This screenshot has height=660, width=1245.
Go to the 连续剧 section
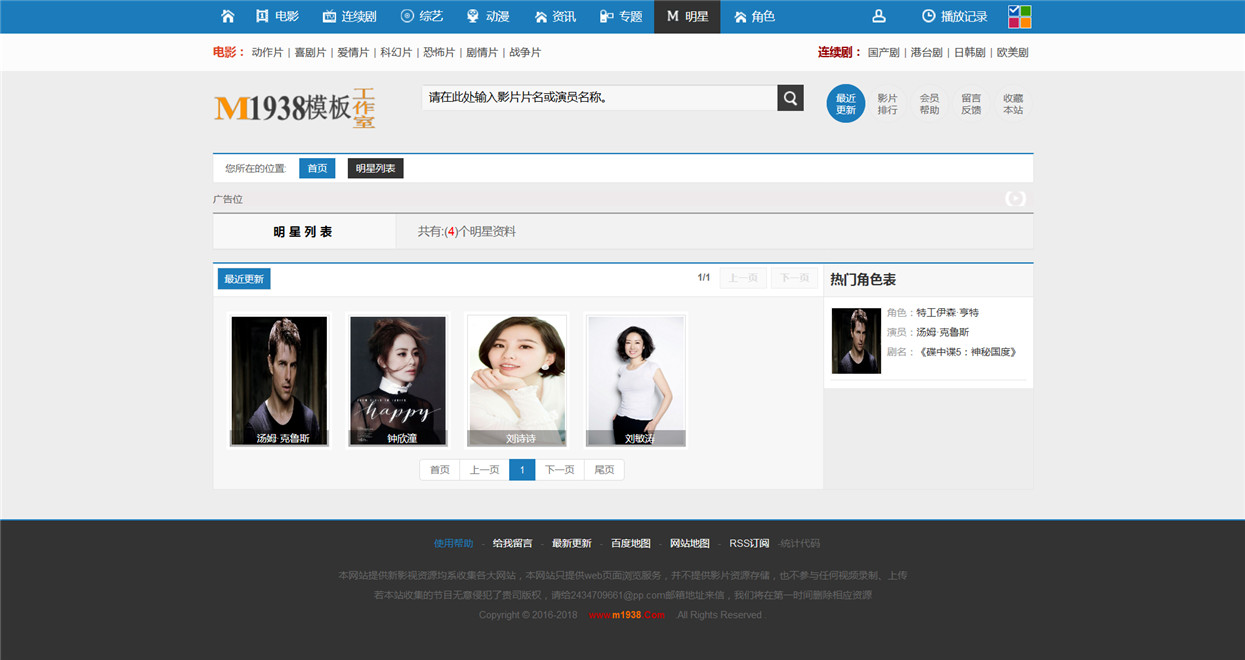(x=349, y=16)
